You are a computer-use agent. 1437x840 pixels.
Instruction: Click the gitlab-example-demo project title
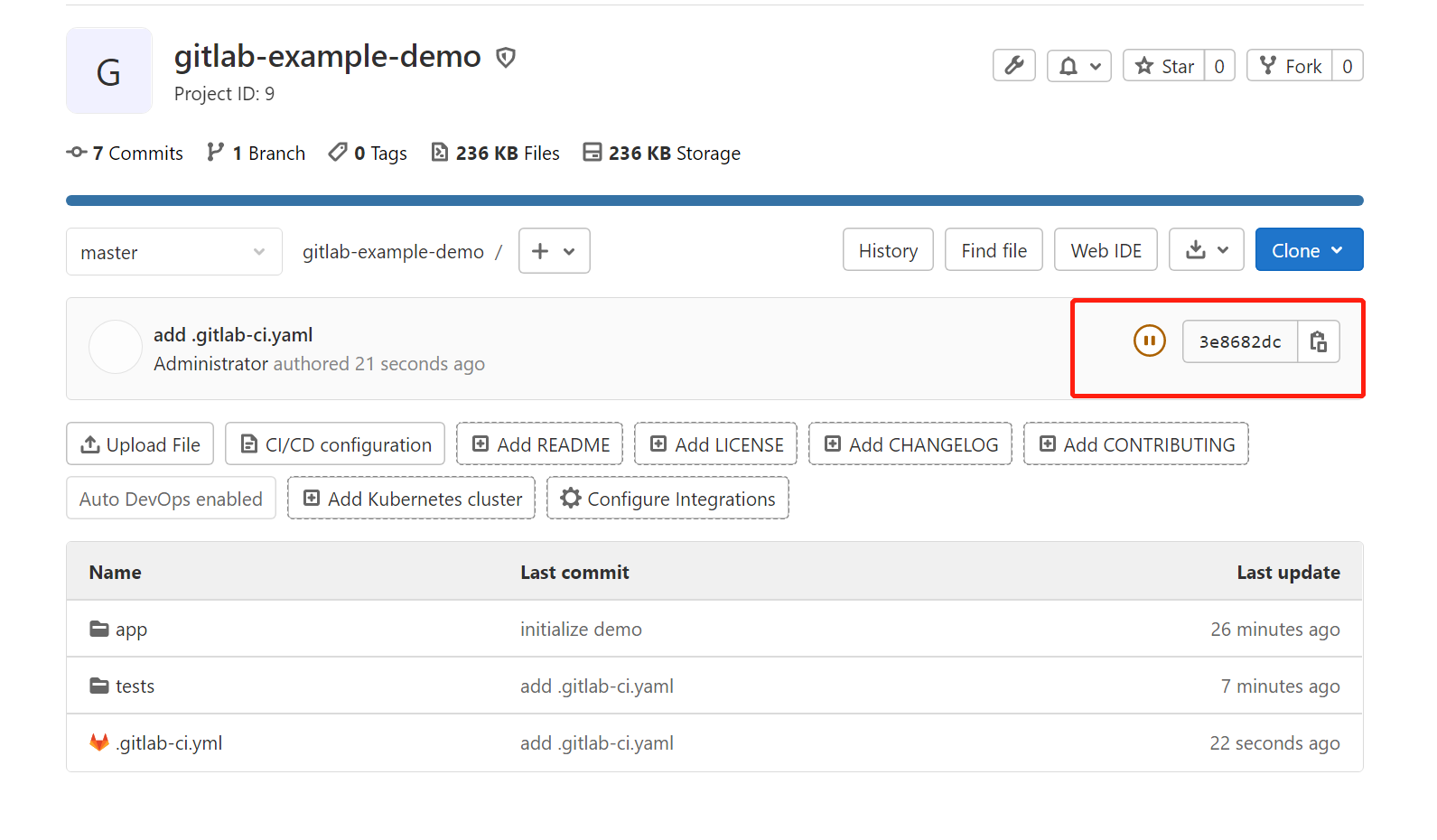tap(328, 56)
